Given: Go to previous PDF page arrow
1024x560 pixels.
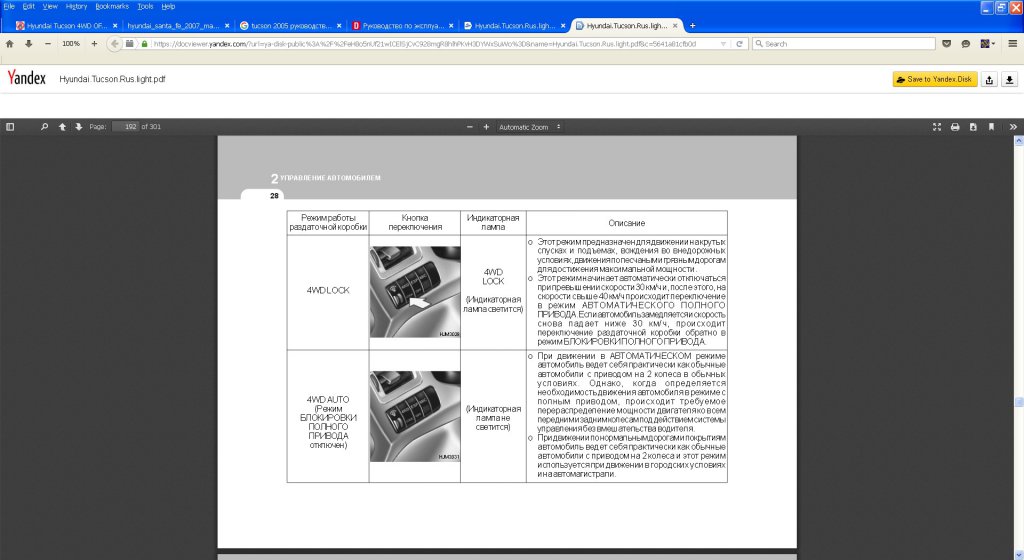Looking at the screenshot, I should click(62, 127).
